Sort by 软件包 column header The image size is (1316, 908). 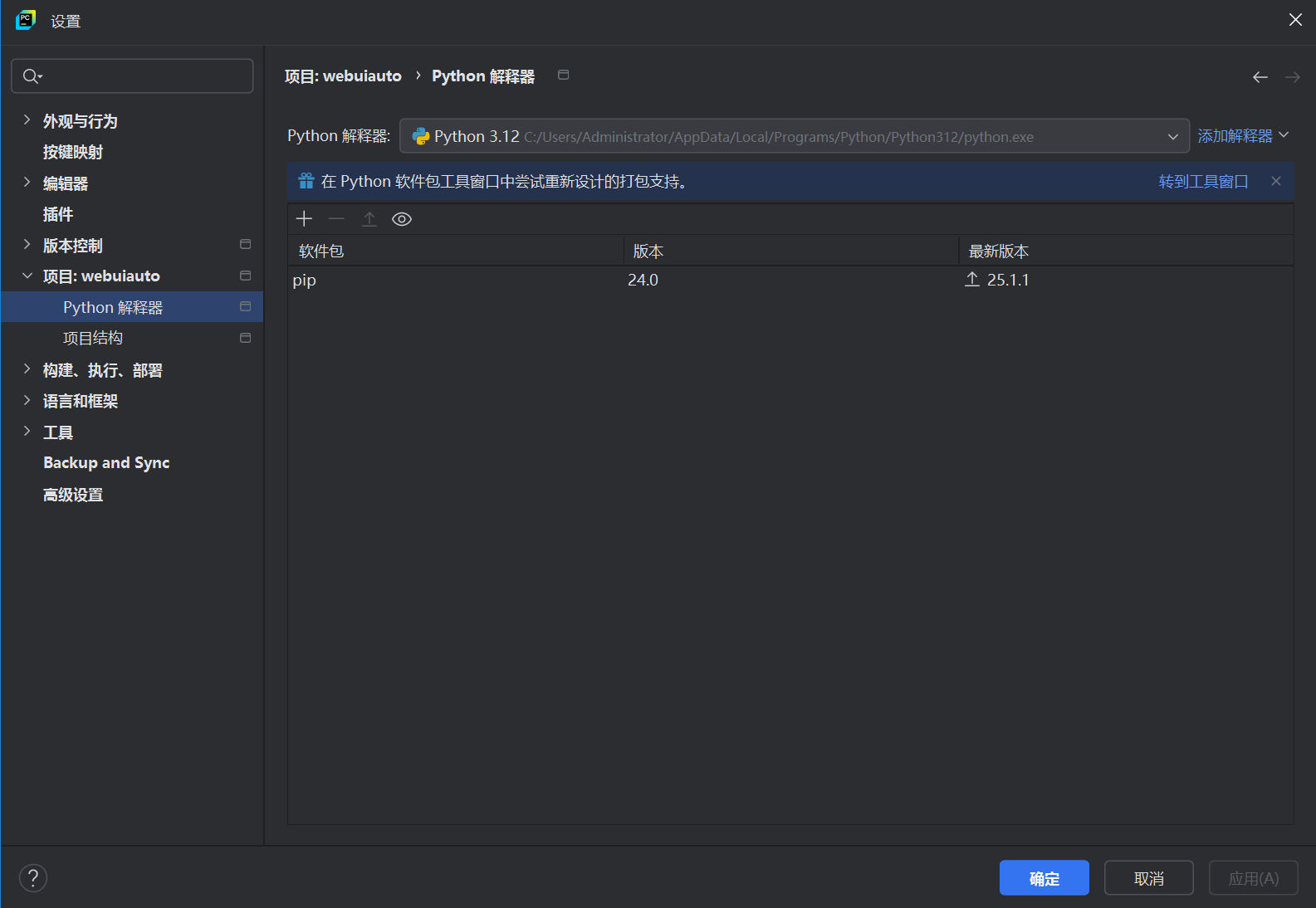[x=456, y=251]
